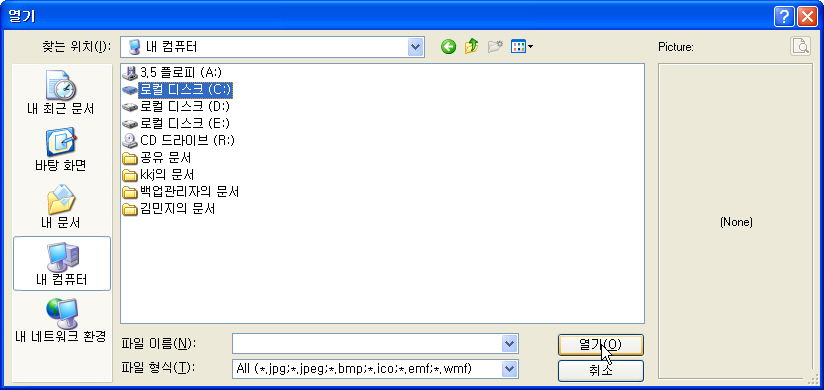Expand the 파일 이름 dropdown arrow
The width and height of the screenshot is (824, 390).
[x=509, y=344]
